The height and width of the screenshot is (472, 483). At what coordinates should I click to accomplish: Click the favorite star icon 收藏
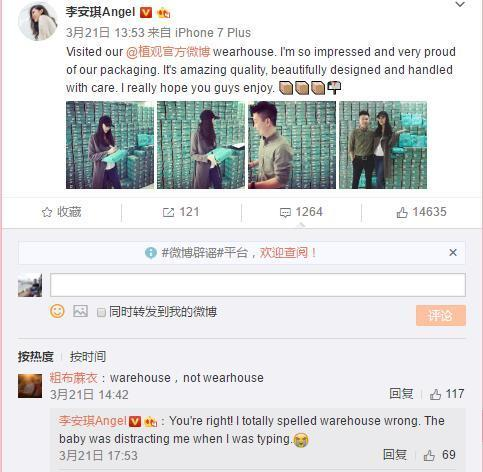tap(47, 212)
